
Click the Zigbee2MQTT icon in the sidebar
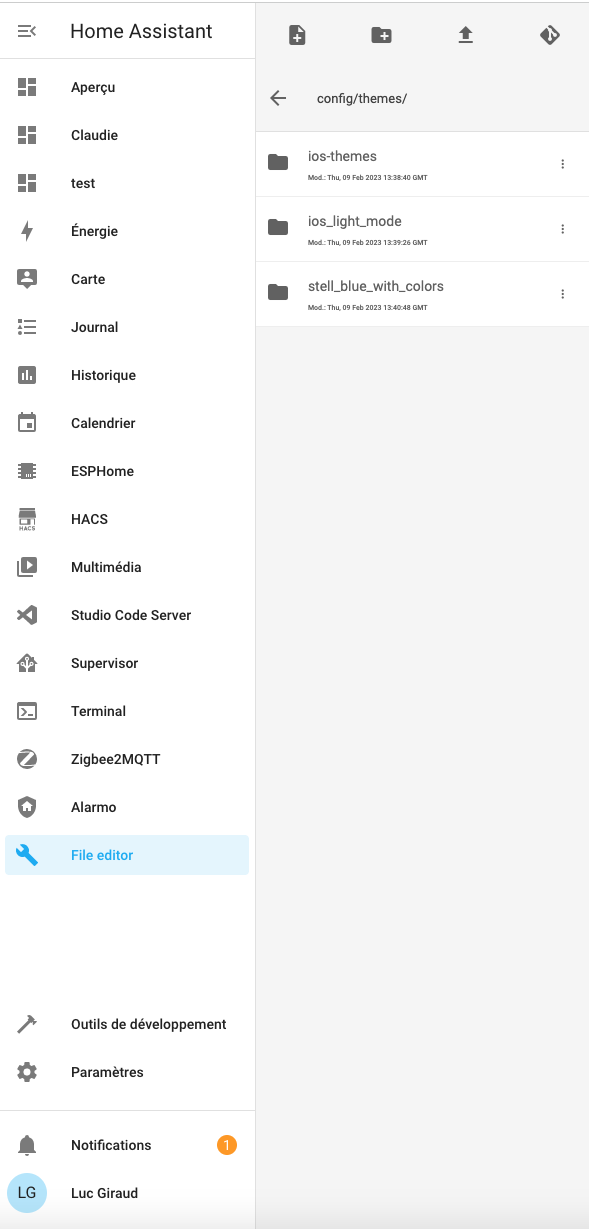27,759
